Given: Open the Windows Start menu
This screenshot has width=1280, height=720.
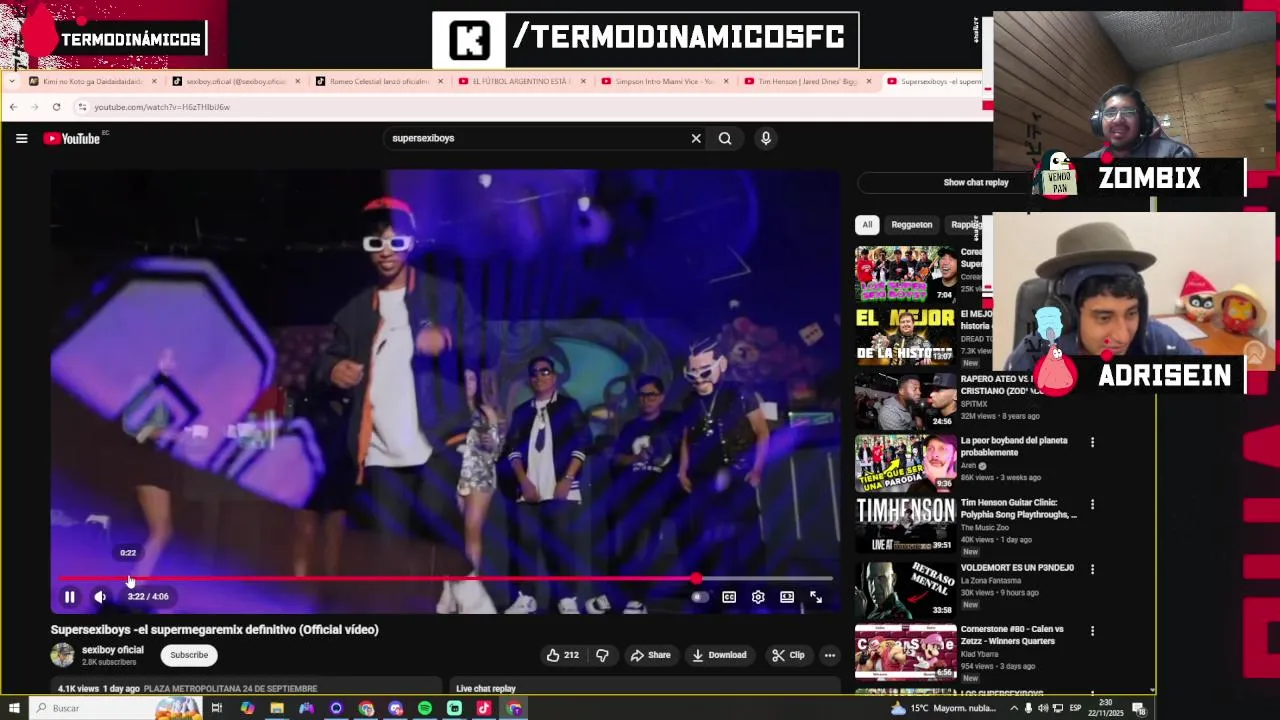Looking at the screenshot, I should point(14,708).
